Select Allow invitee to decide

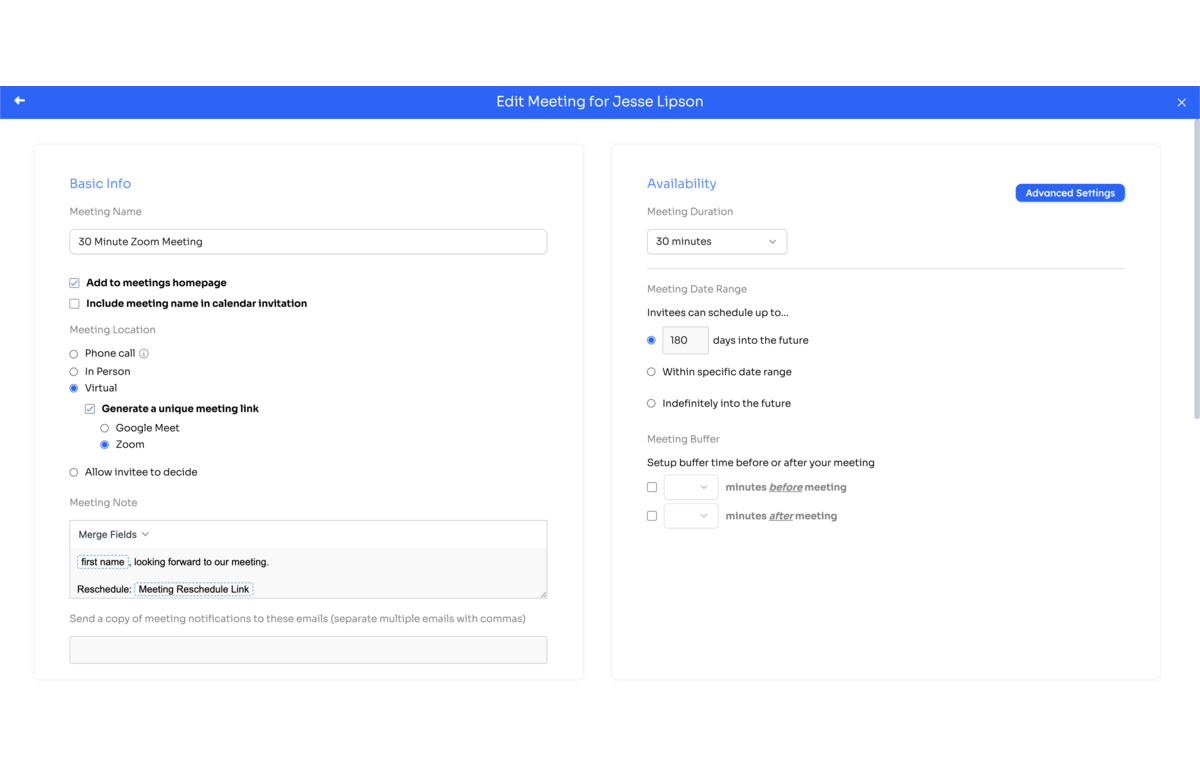pos(74,472)
